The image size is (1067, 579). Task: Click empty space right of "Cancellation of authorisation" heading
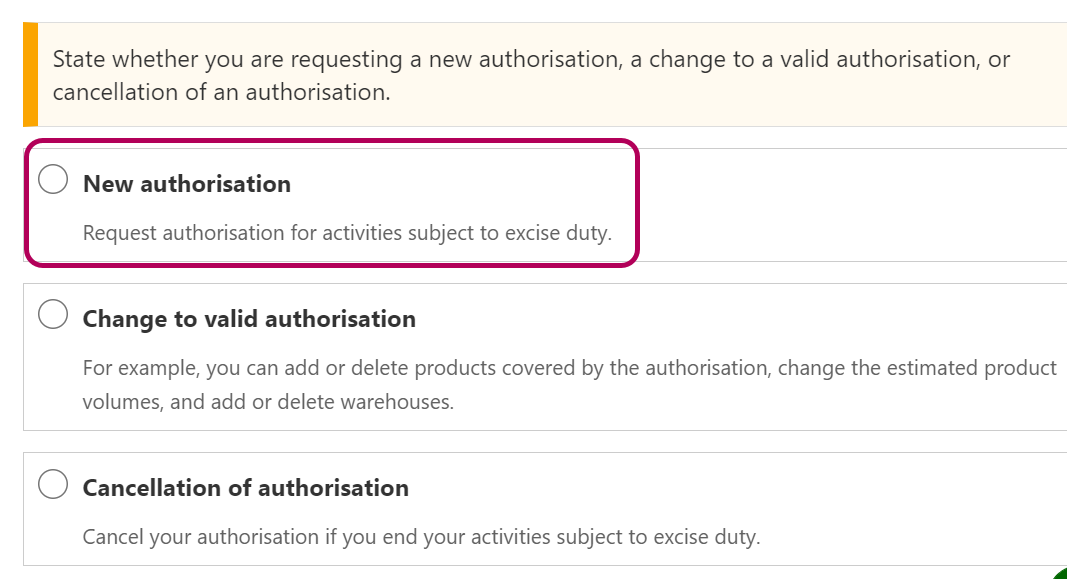[700, 488]
